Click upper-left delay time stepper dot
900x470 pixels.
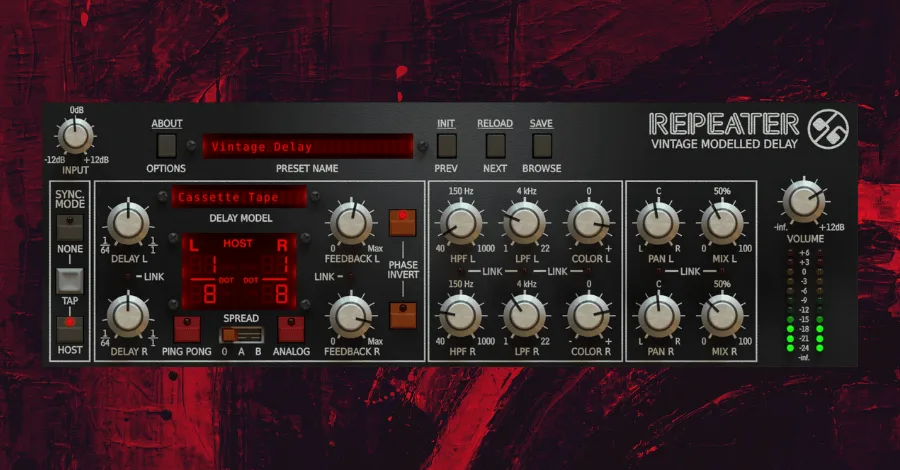(x=173, y=238)
